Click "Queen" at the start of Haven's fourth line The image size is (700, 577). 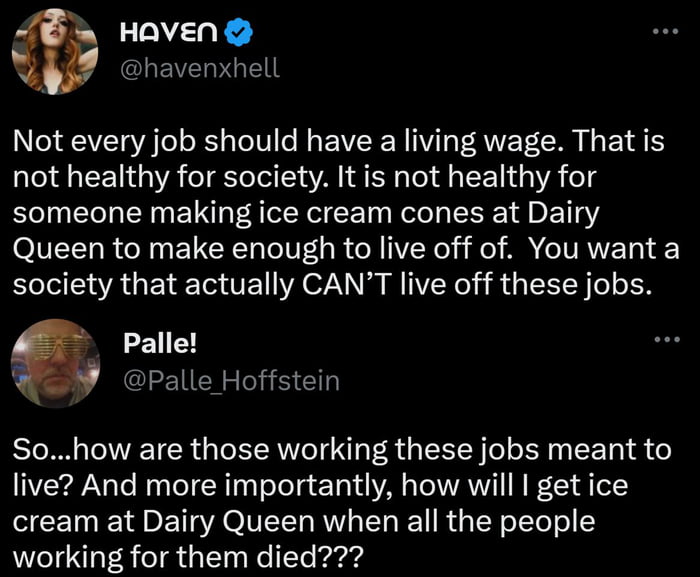click(58, 249)
